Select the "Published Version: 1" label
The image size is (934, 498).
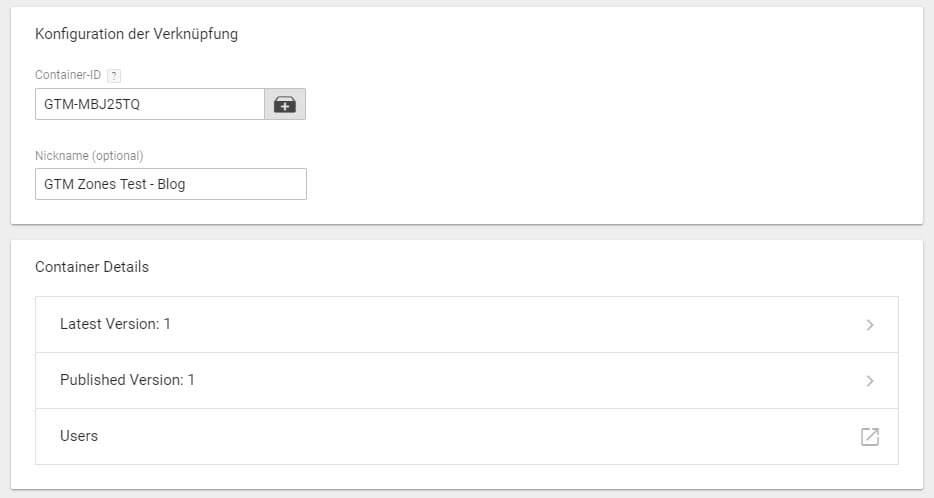(127, 380)
